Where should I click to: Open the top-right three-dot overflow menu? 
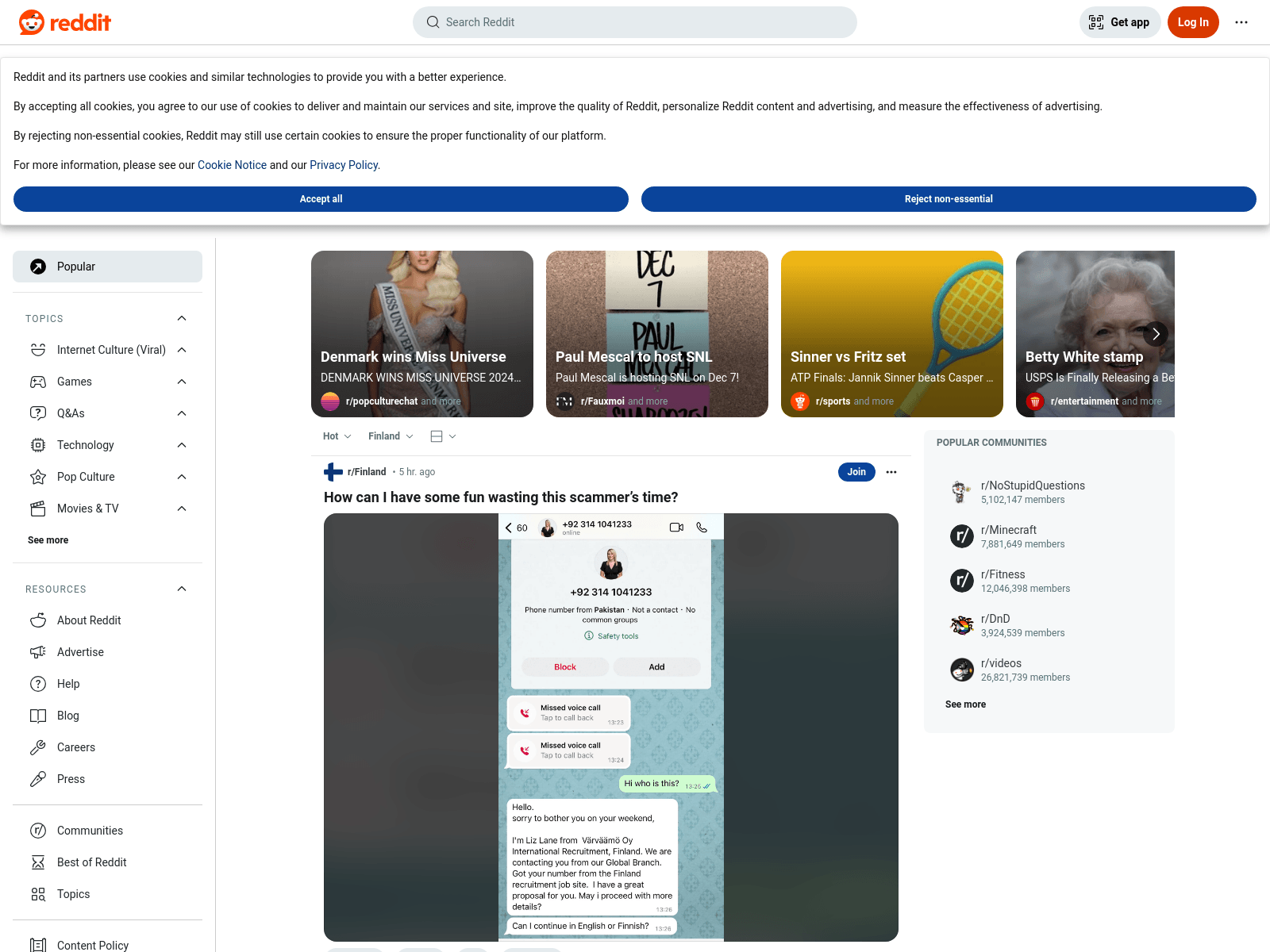(1241, 22)
